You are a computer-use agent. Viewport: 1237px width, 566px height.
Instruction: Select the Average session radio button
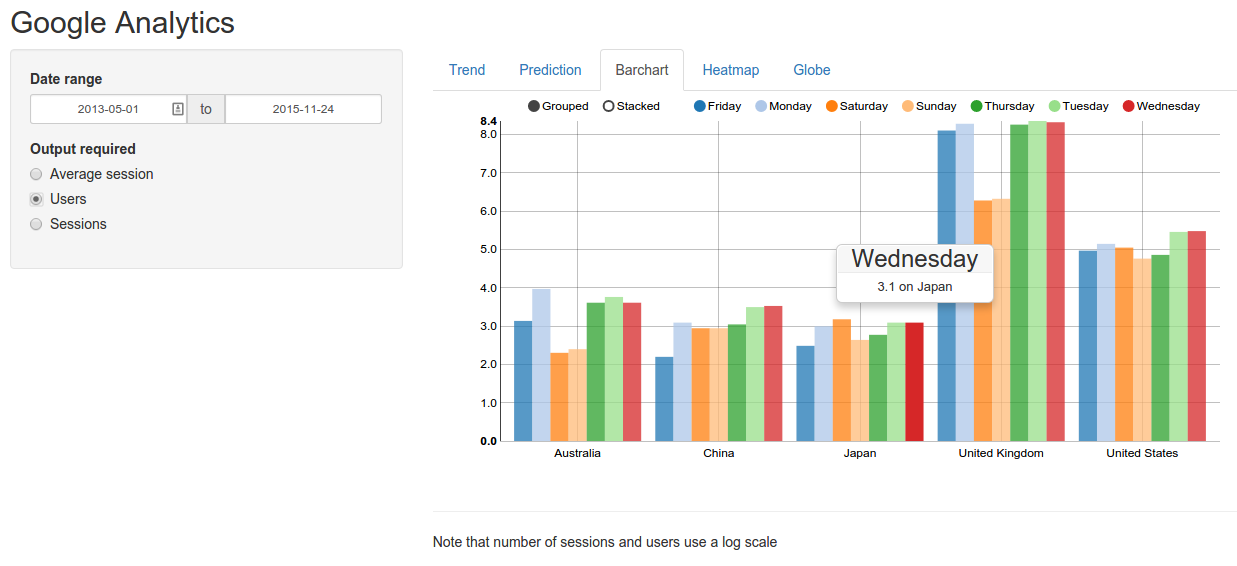[x=37, y=174]
